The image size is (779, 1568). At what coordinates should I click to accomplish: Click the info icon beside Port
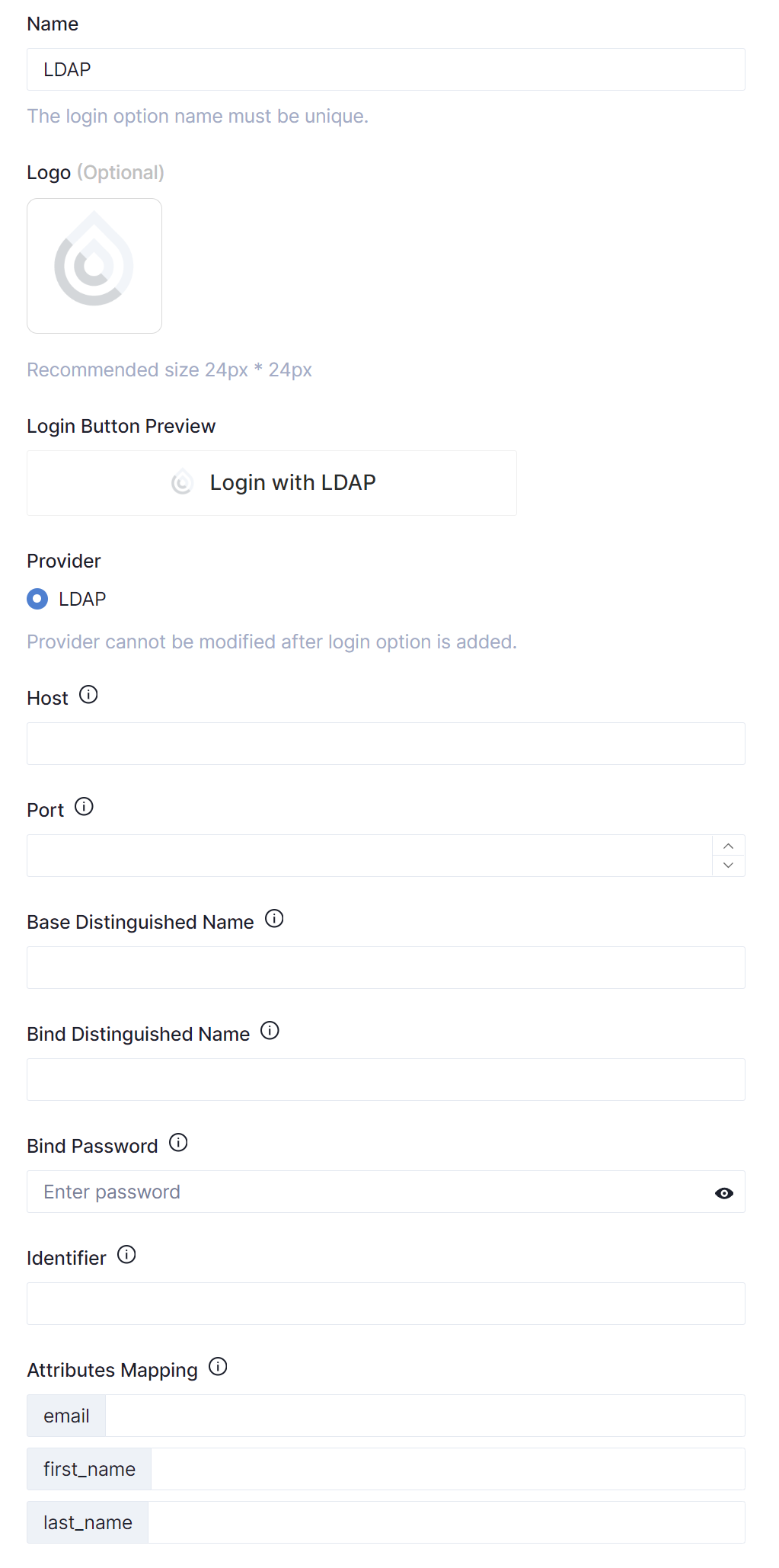84,807
